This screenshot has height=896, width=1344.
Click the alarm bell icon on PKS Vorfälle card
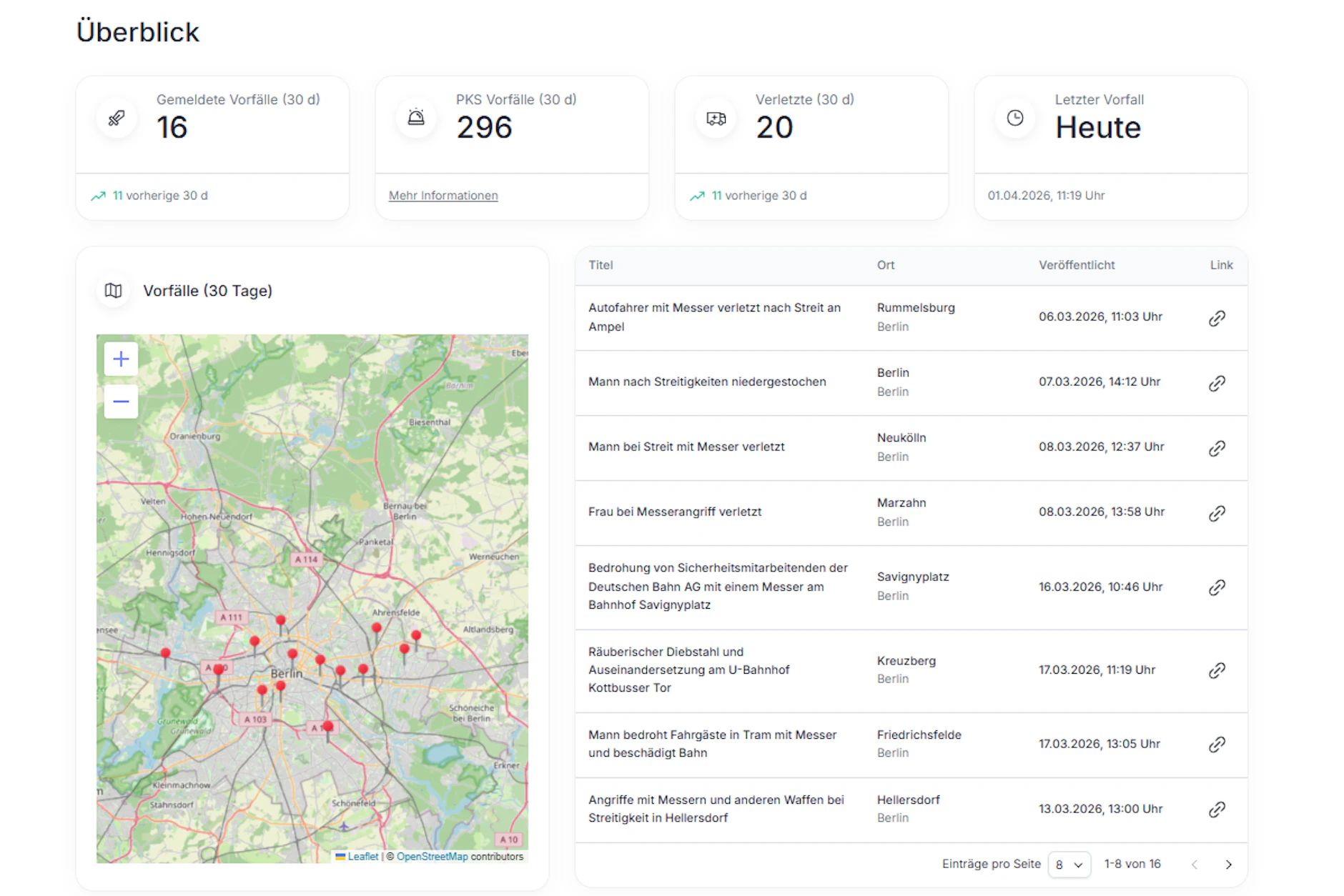coord(415,119)
